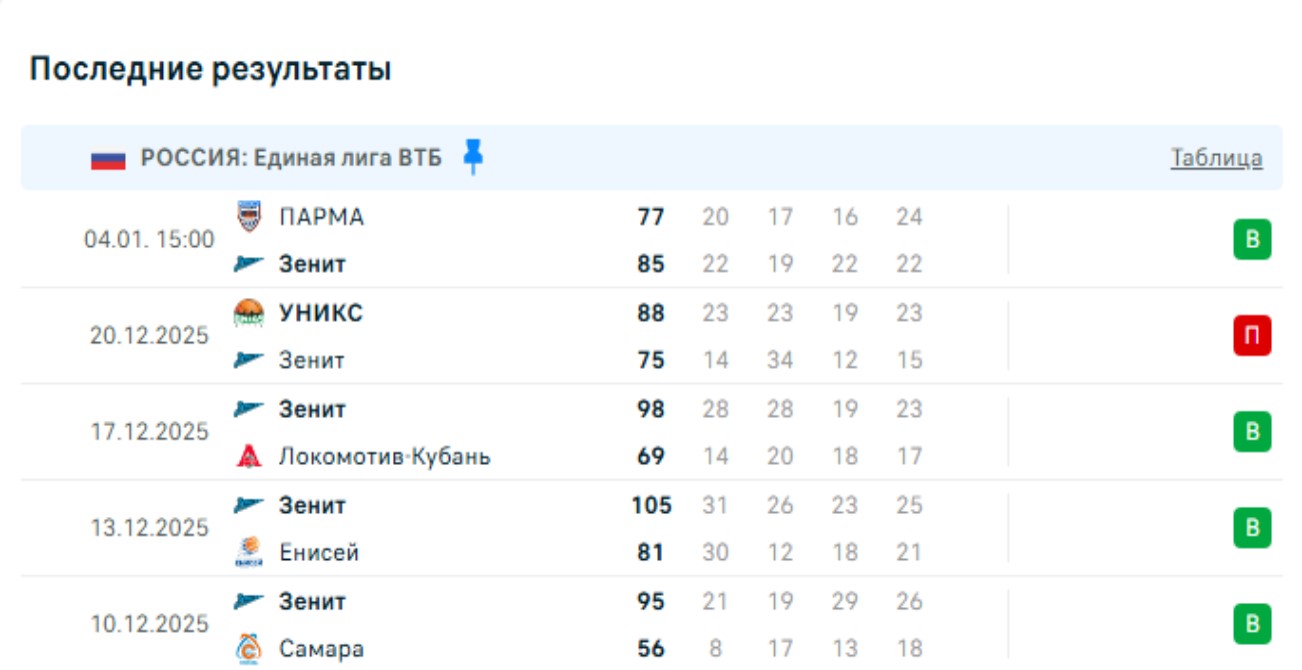Click the Локомотив-Кубань team logo
This screenshot has width=1302, height=670.
point(248,457)
